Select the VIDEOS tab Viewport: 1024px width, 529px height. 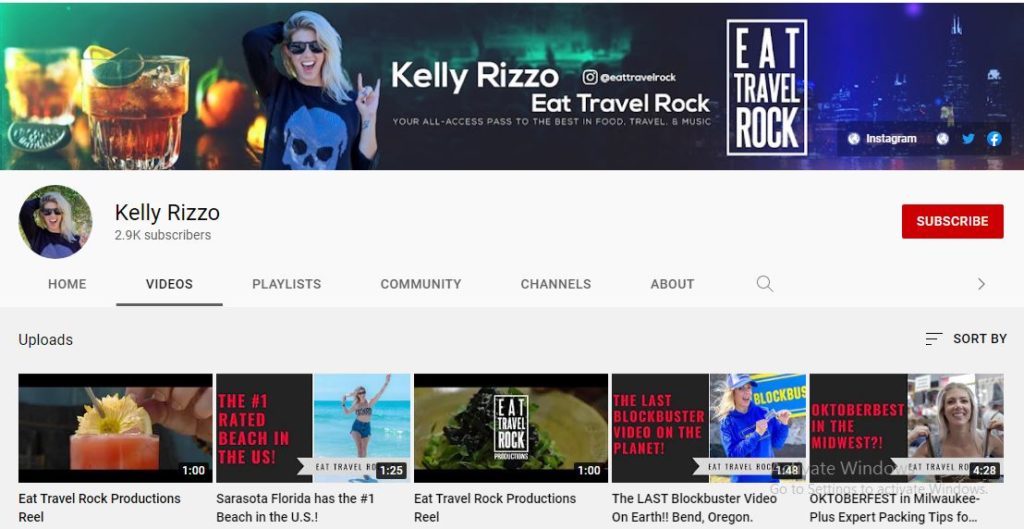coord(169,284)
